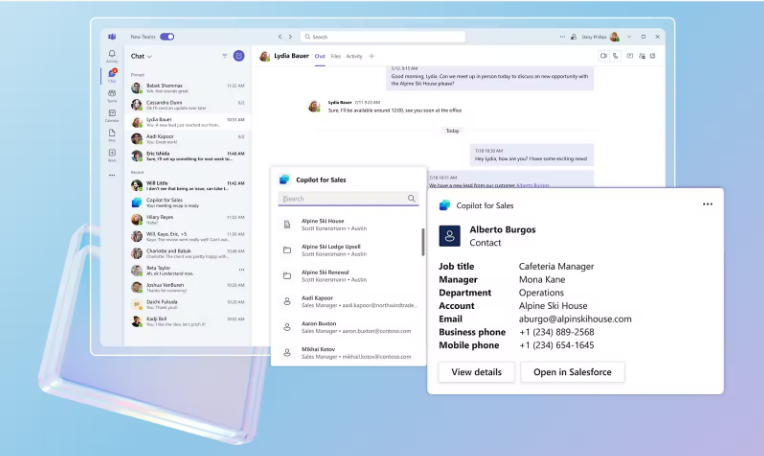This screenshot has width=764, height=456.
Task: Open Files in the left rail
Action: [112, 135]
